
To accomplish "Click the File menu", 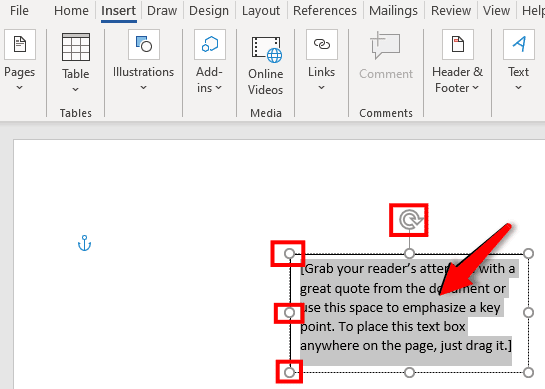I will [19, 11].
